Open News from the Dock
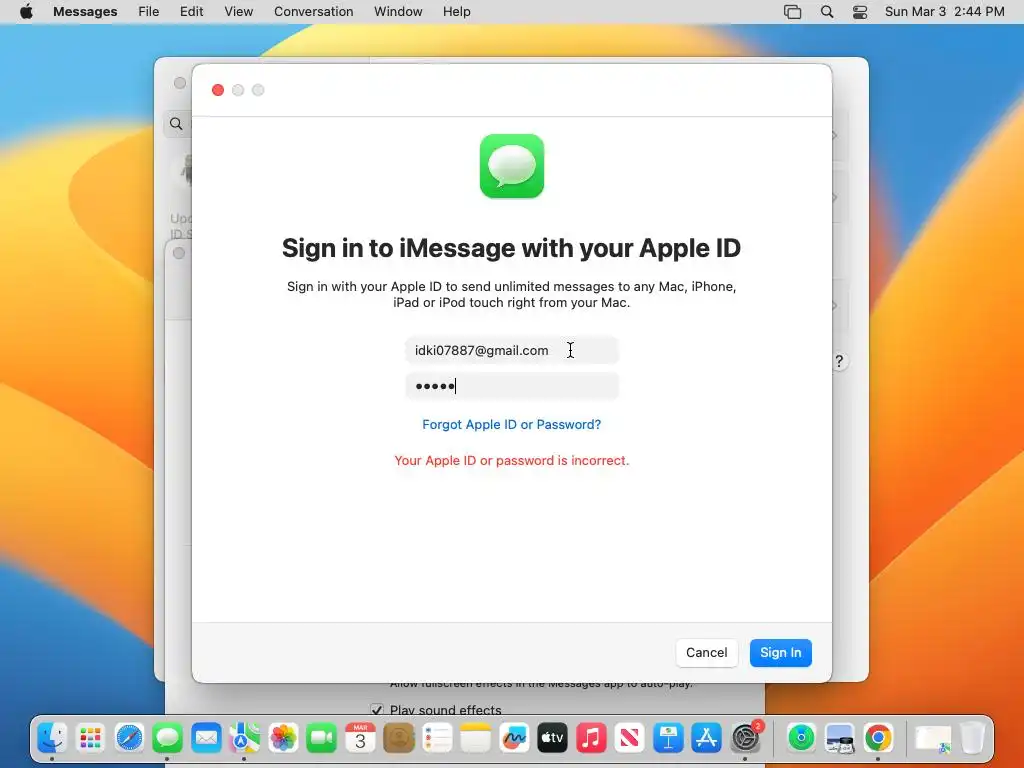This screenshot has width=1024, height=768. [x=630, y=738]
